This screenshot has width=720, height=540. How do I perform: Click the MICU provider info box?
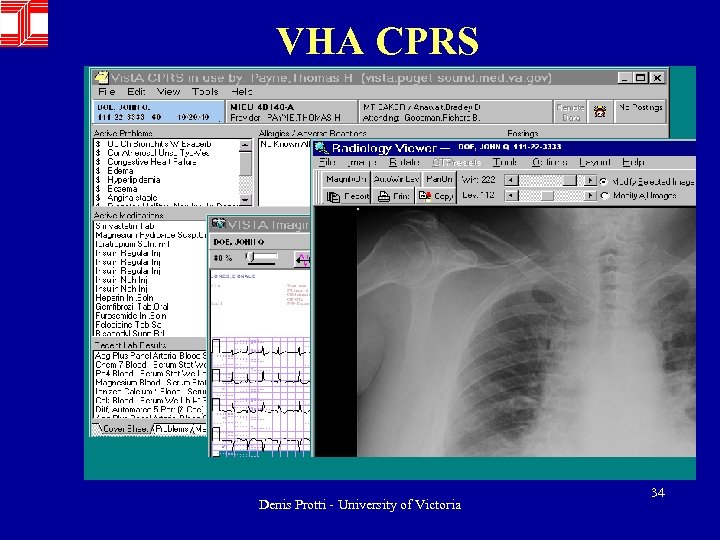291,112
